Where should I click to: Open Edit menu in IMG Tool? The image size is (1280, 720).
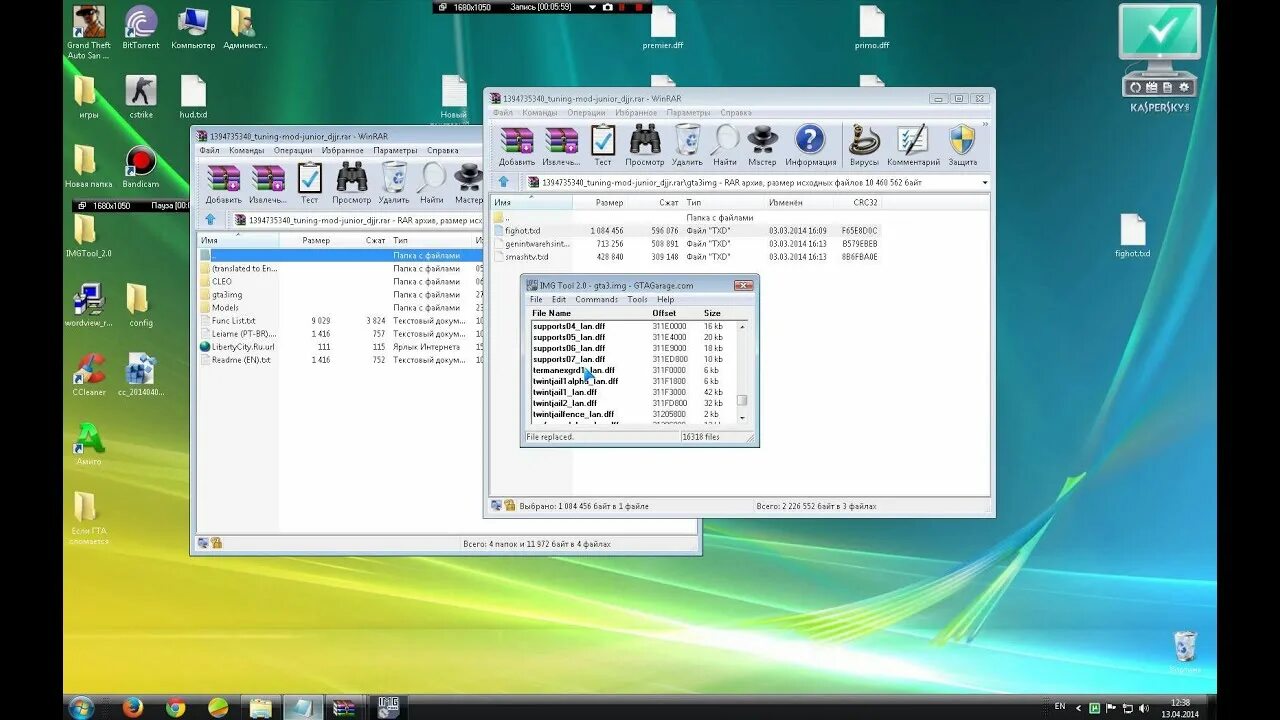pyautogui.click(x=559, y=299)
